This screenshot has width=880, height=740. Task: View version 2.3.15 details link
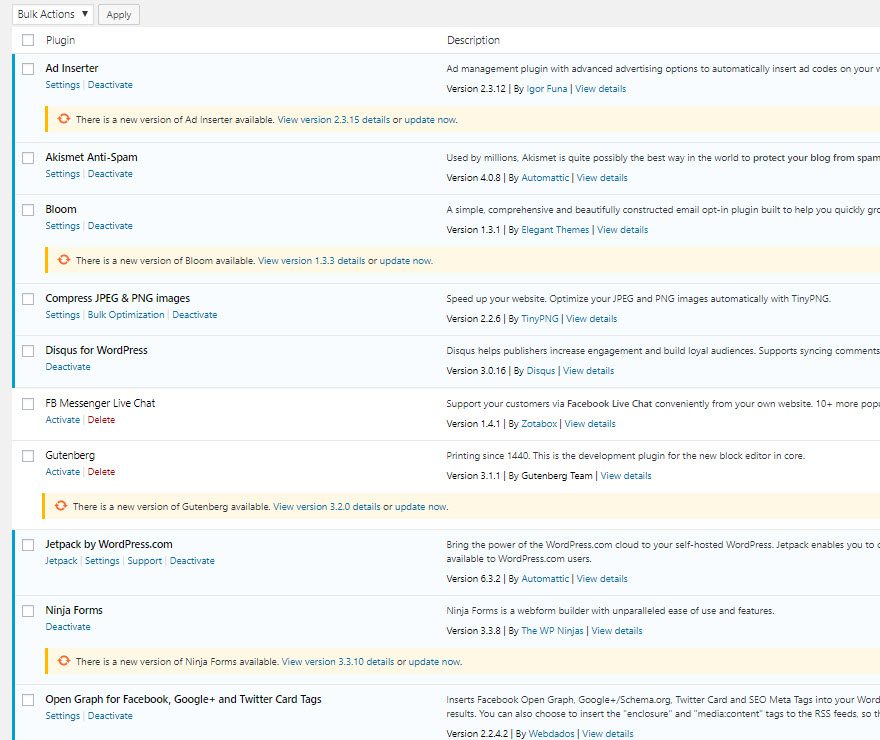[333, 119]
